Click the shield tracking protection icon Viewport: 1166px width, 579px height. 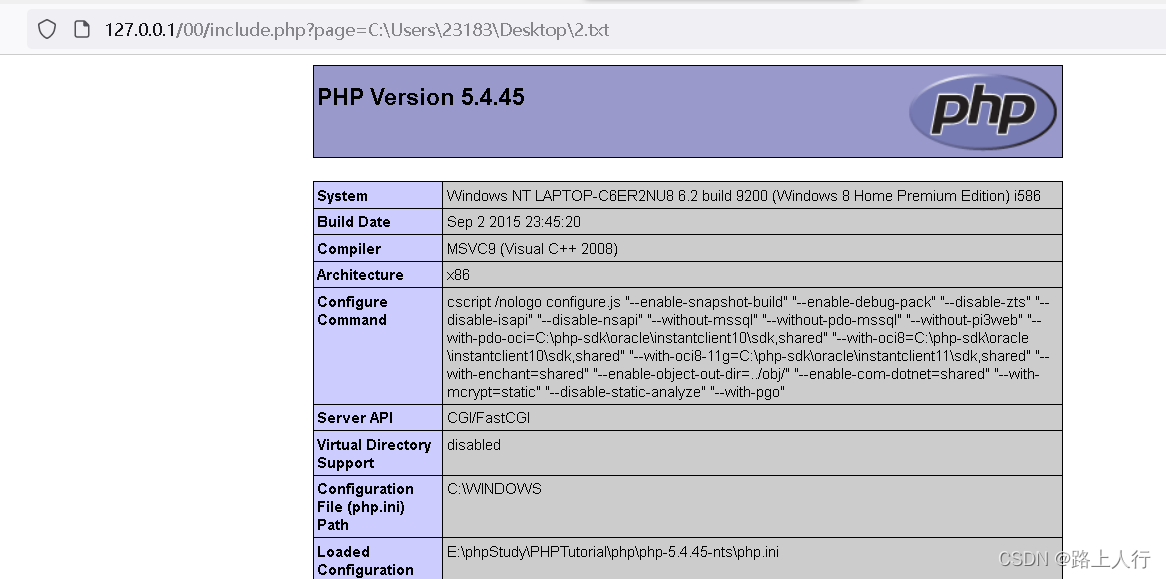point(47,30)
